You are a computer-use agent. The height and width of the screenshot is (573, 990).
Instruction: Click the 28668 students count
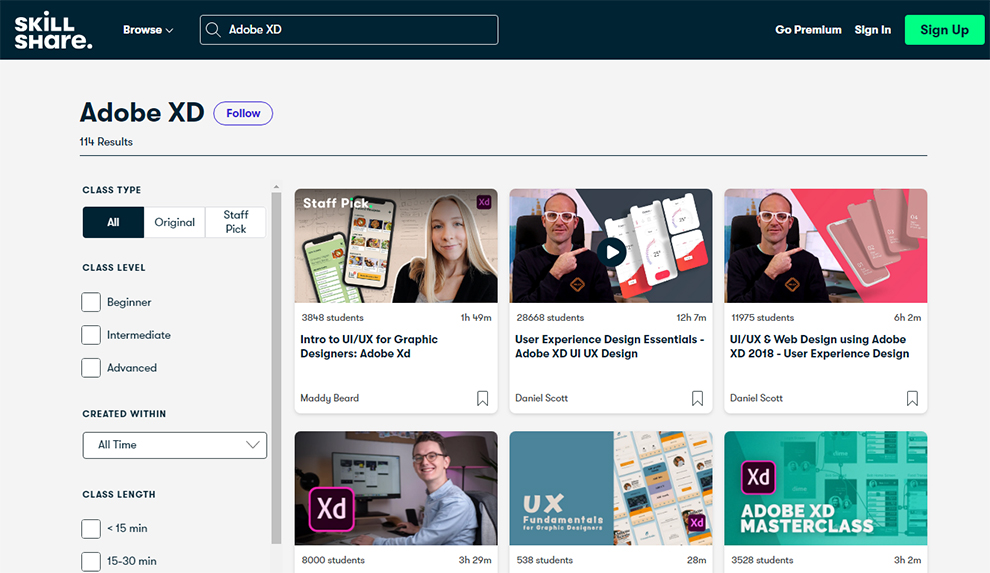(550, 317)
